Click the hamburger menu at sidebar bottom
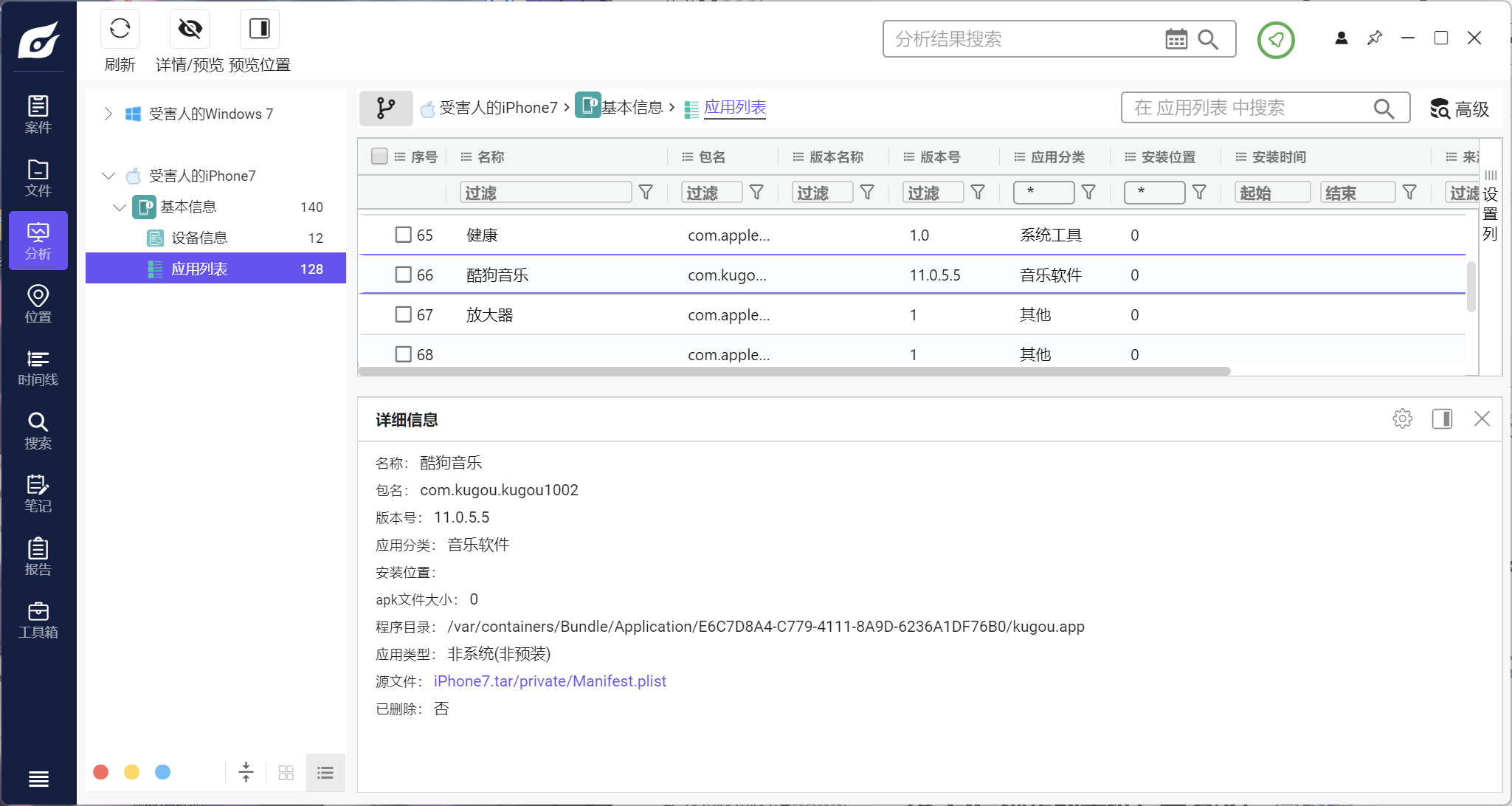 pos(38,779)
